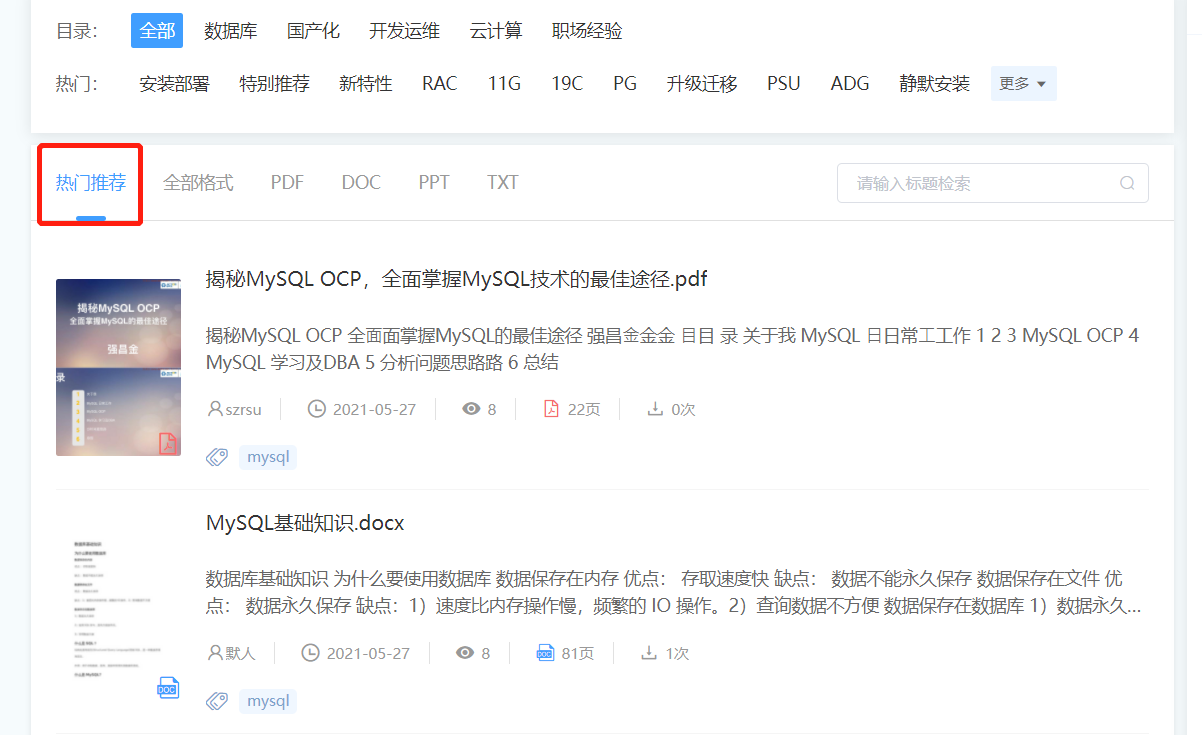1202x735 pixels.
Task: Click the MySQL OCP document thumbnail
Action: point(118,367)
